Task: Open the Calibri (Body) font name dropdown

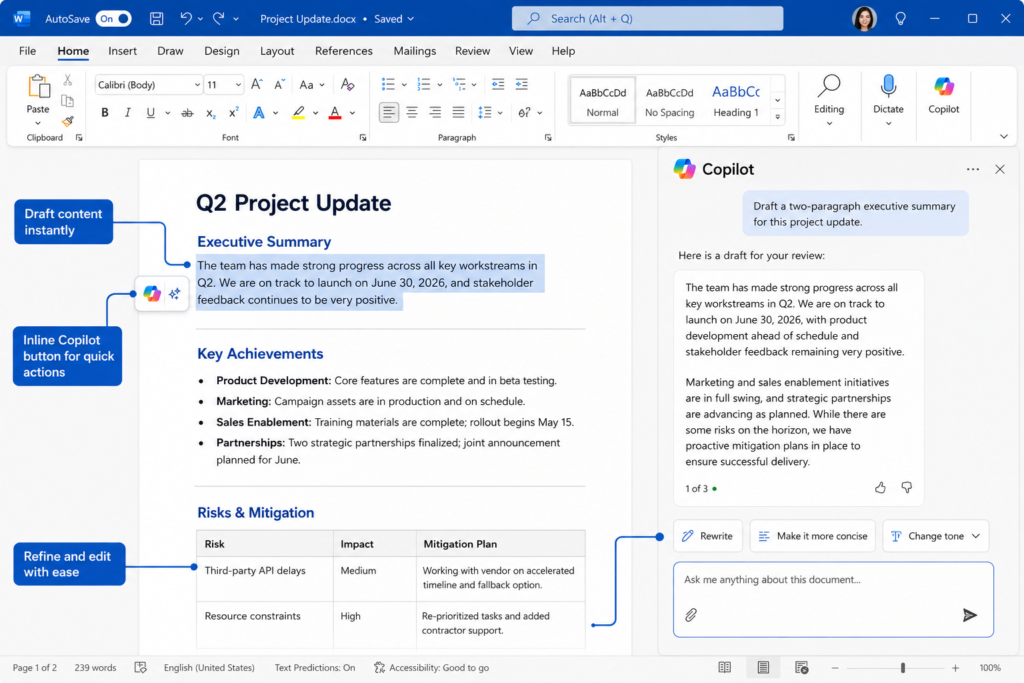Action: point(197,85)
